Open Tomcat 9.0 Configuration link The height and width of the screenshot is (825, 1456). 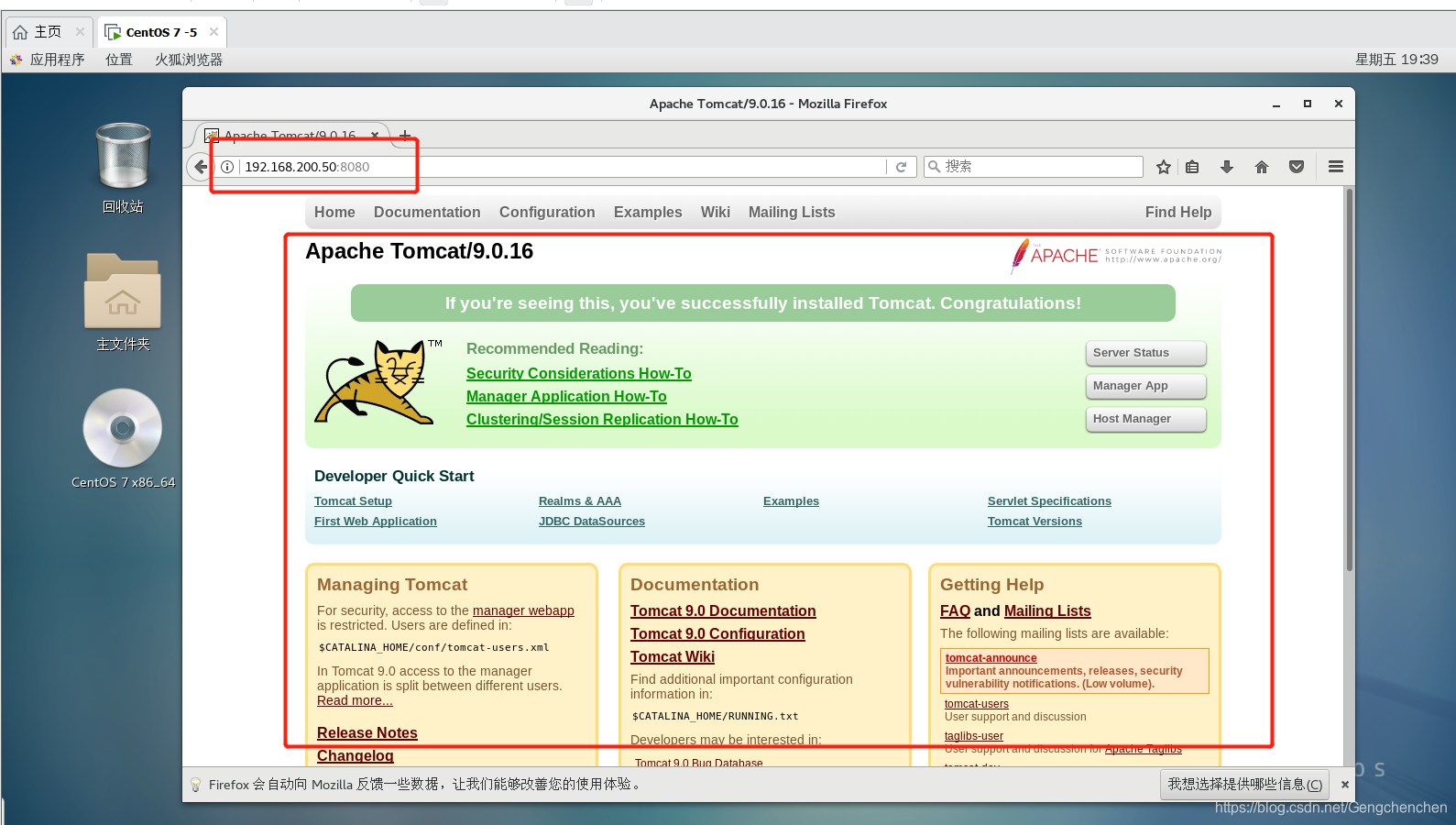tap(717, 634)
